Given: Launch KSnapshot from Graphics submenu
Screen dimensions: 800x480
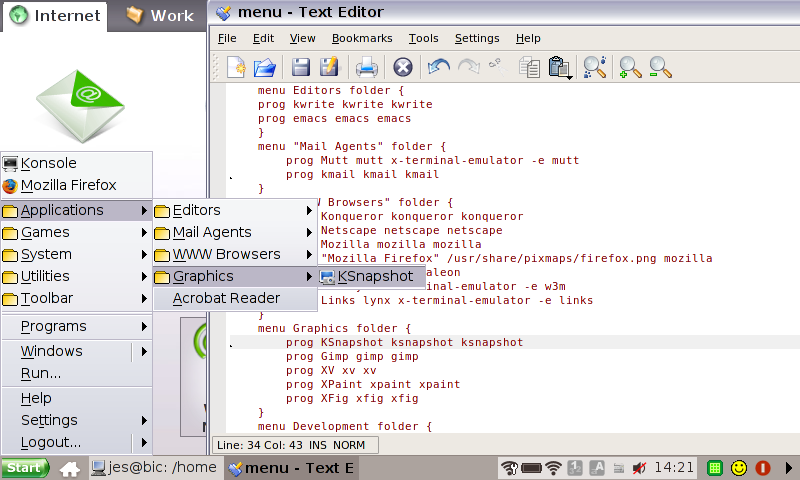Looking at the screenshot, I should click(373, 276).
